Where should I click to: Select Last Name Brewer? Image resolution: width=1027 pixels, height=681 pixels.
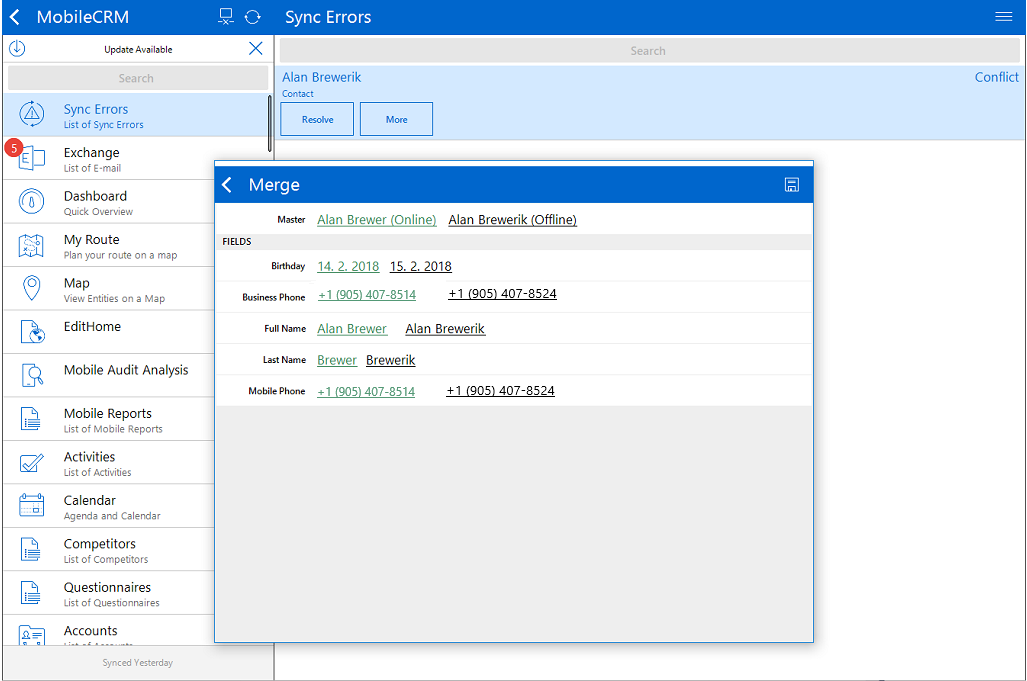[x=337, y=360]
